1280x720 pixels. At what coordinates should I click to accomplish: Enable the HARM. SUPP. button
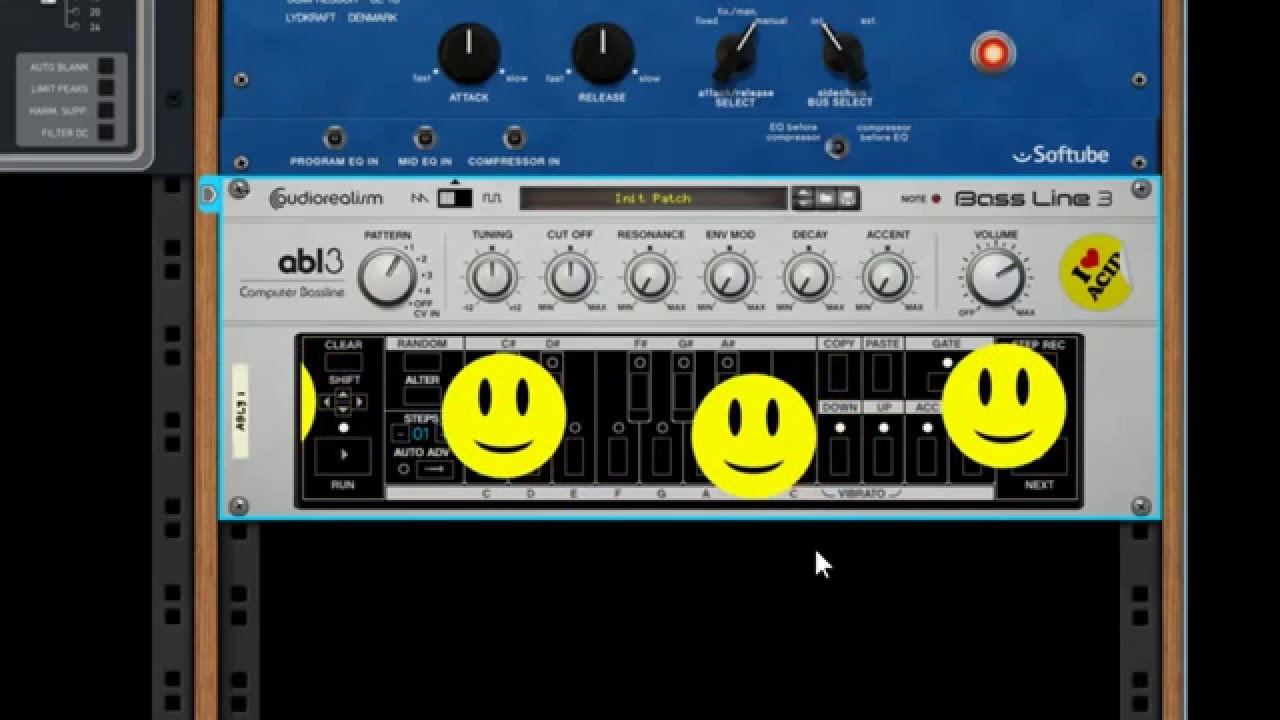(106, 111)
